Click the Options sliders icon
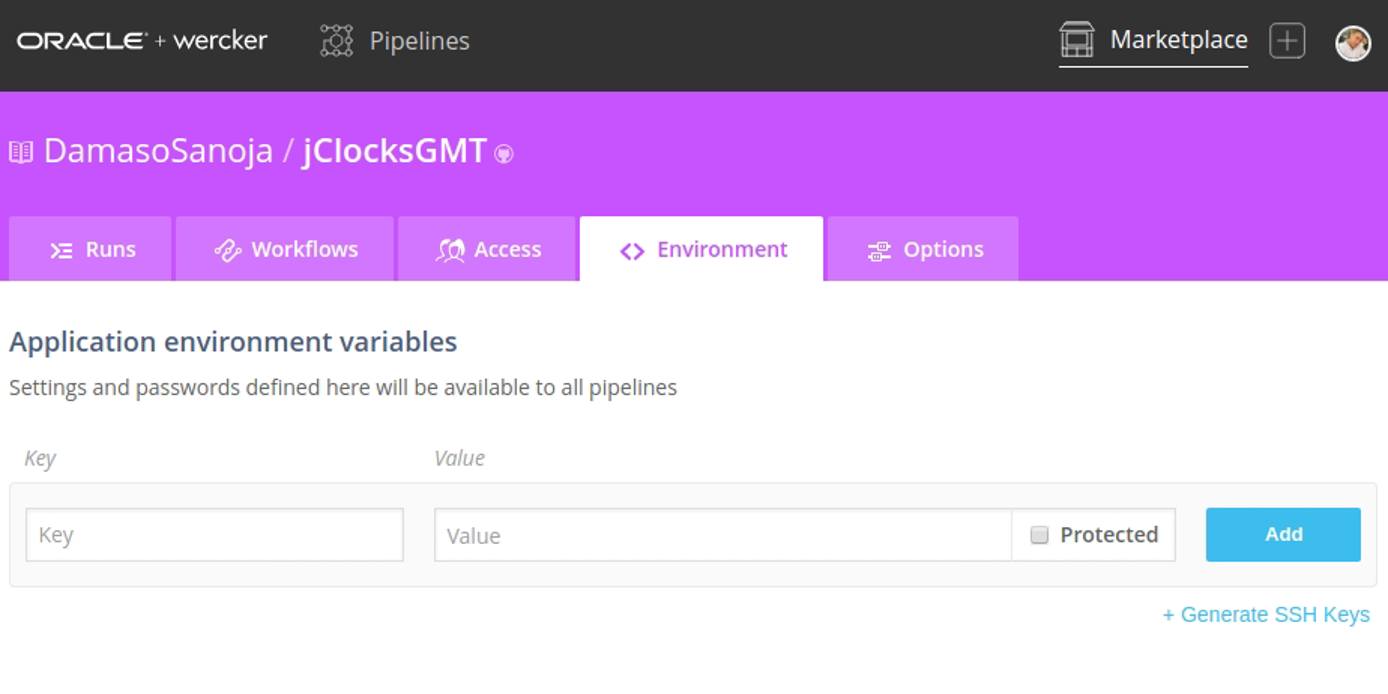The height and width of the screenshot is (694, 1388). click(x=879, y=249)
